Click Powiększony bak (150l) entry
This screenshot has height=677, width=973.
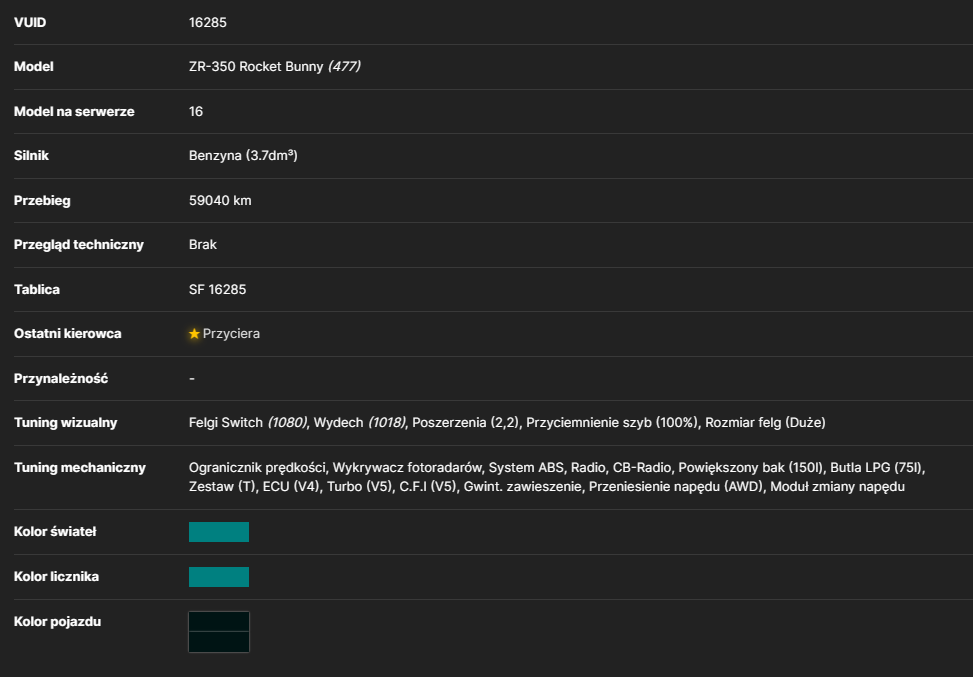(x=751, y=468)
